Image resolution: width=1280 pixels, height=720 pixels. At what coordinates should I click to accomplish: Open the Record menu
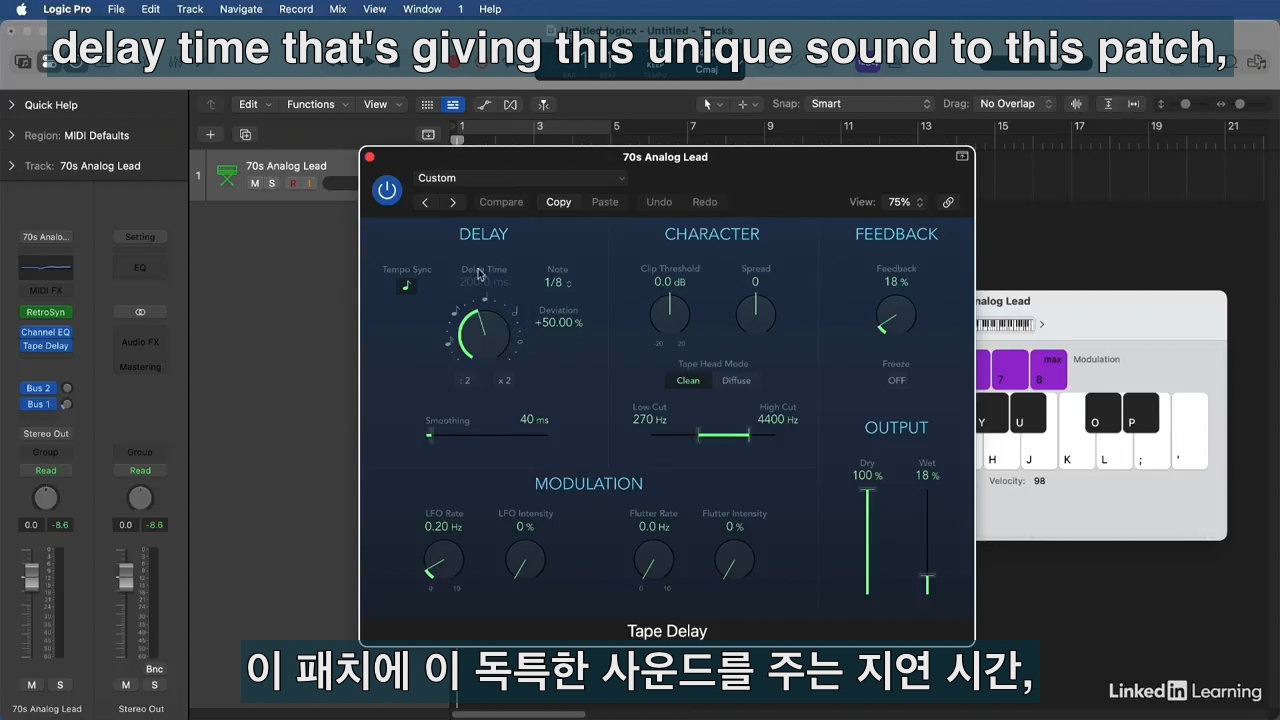(x=296, y=9)
